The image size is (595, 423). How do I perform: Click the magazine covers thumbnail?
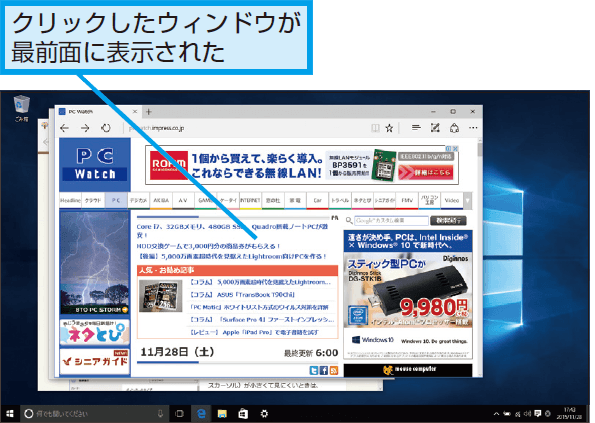tap(160, 296)
